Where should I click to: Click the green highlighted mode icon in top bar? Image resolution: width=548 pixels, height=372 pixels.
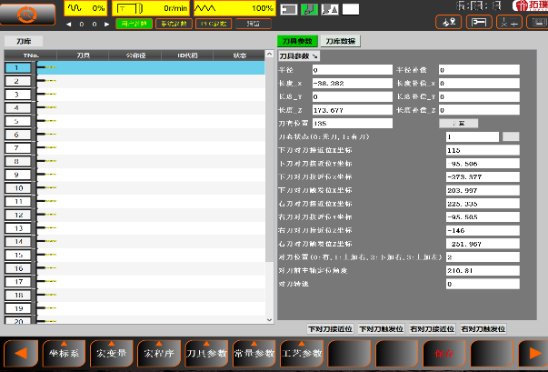pyautogui.click(x=309, y=9)
